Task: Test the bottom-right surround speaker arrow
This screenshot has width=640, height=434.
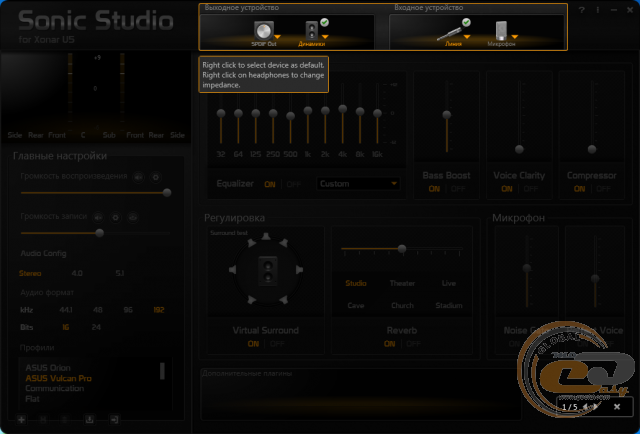Action: click(x=283, y=300)
